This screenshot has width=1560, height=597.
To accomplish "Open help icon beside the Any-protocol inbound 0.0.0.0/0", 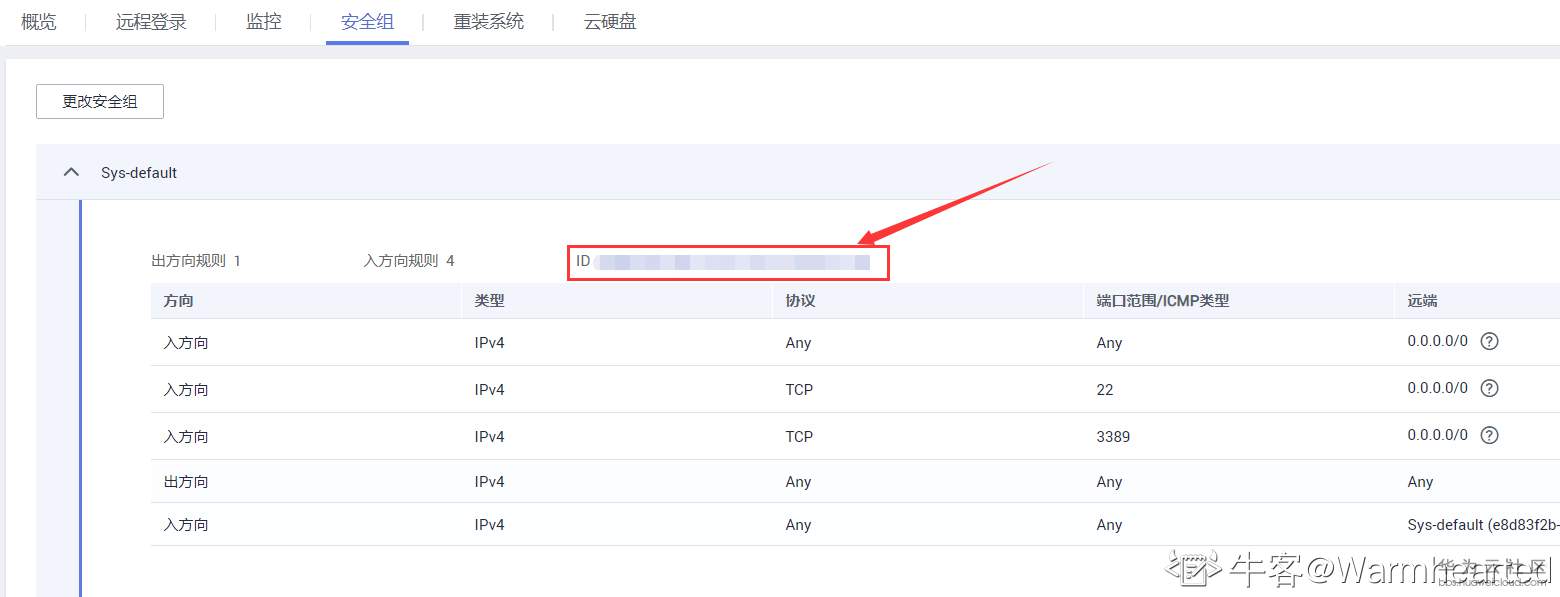I will [1489, 341].
